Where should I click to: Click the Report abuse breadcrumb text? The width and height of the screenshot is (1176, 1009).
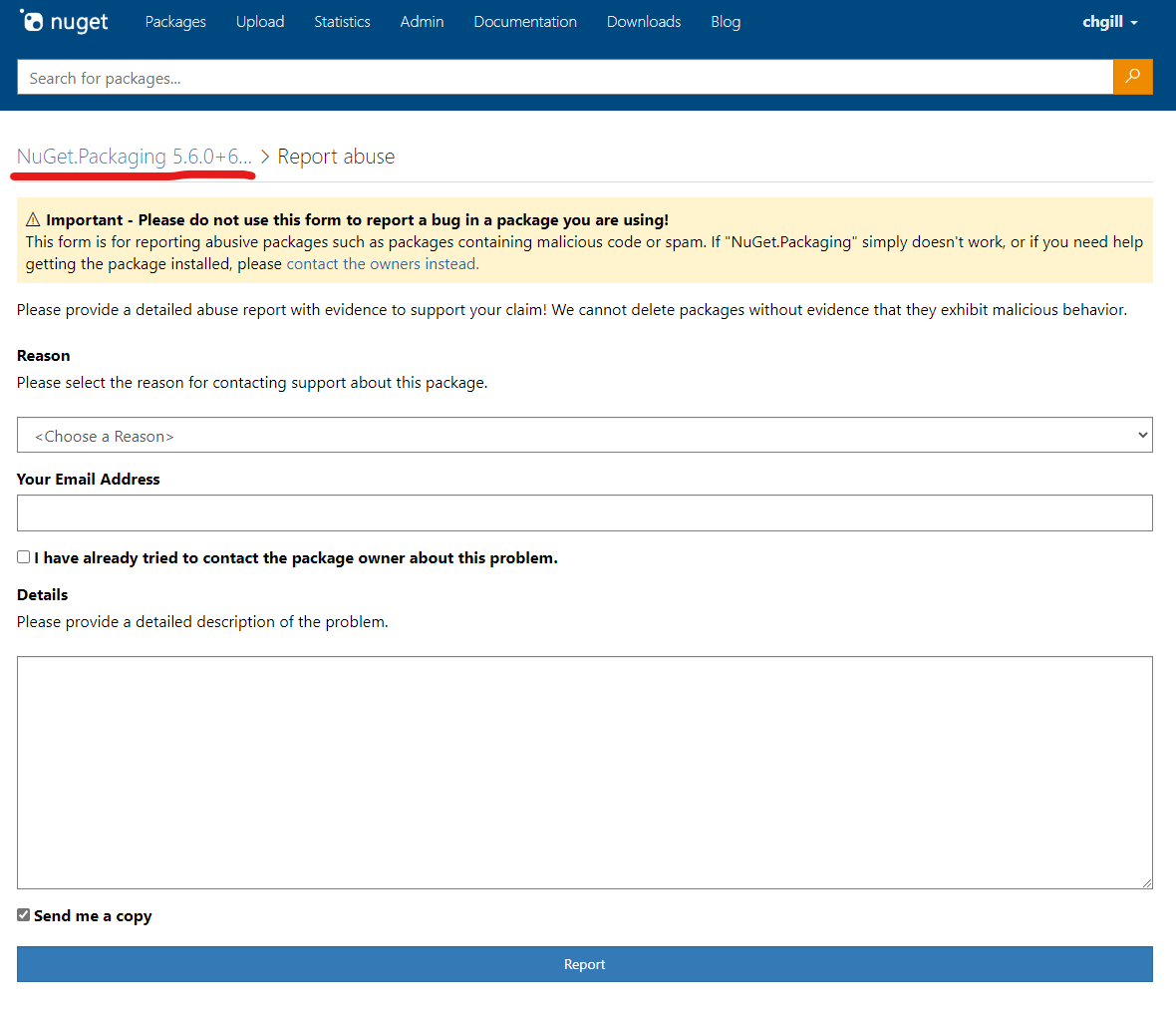click(x=336, y=157)
